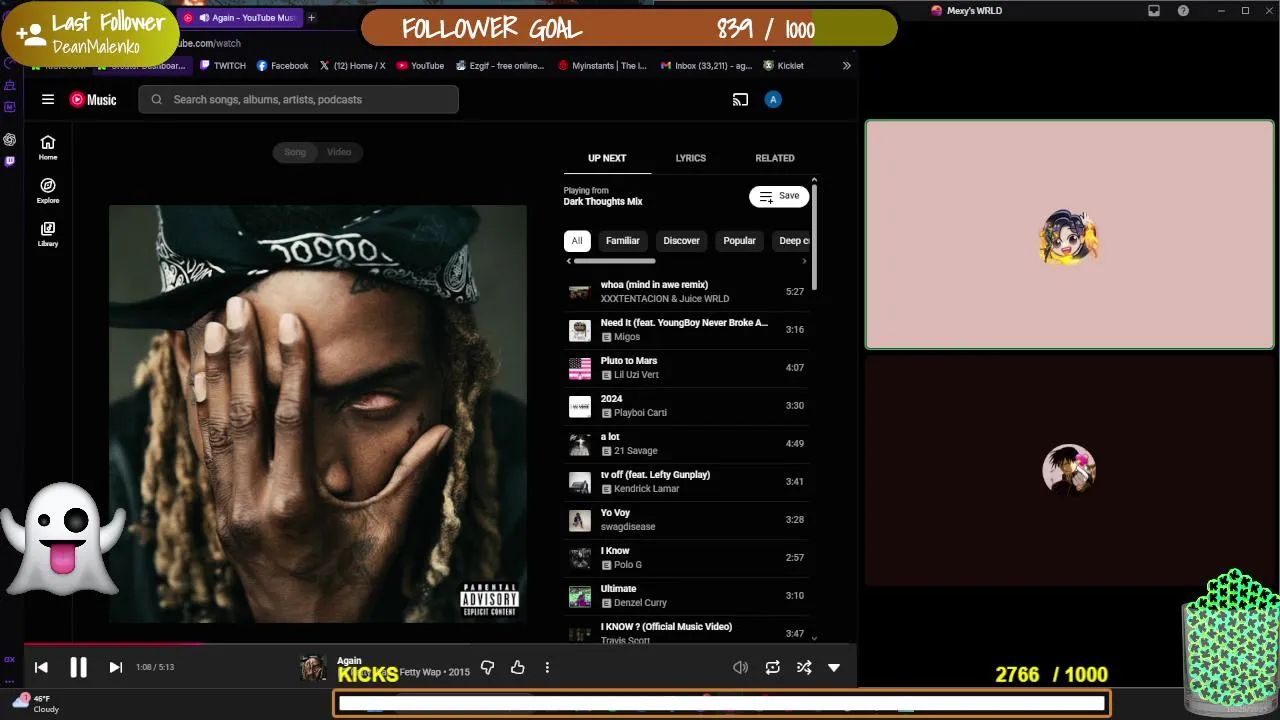Play Need It by Migos from the queue
The width and height of the screenshot is (1280, 720).
[685, 329]
